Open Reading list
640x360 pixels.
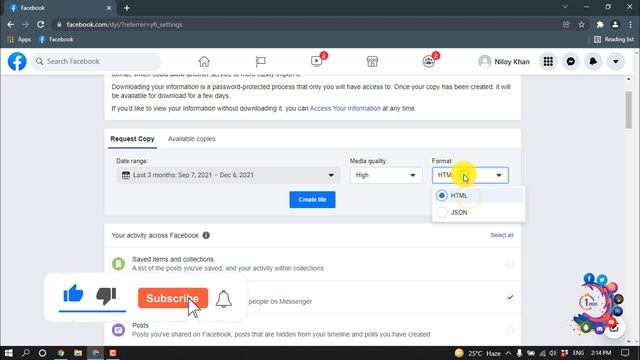coord(614,40)
